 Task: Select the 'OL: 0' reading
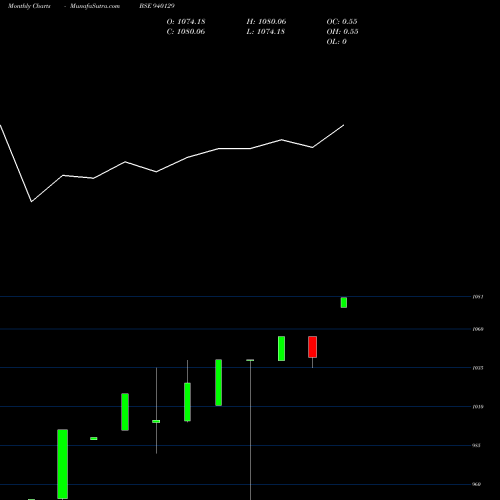pos(336,42)
